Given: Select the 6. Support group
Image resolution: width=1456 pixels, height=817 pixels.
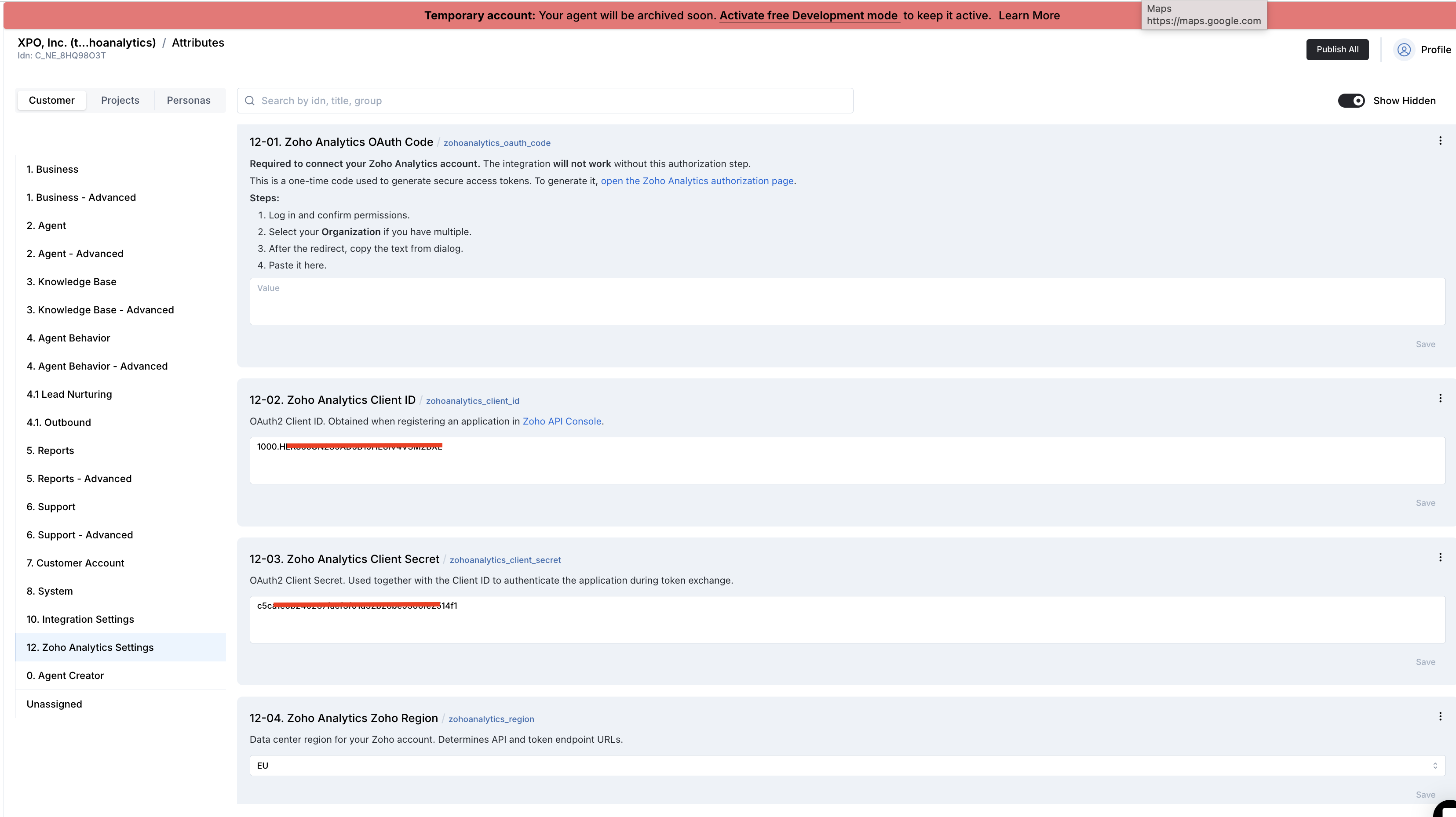Looking at the screenshot, I should pyautogui.click(x=120, y=507).
